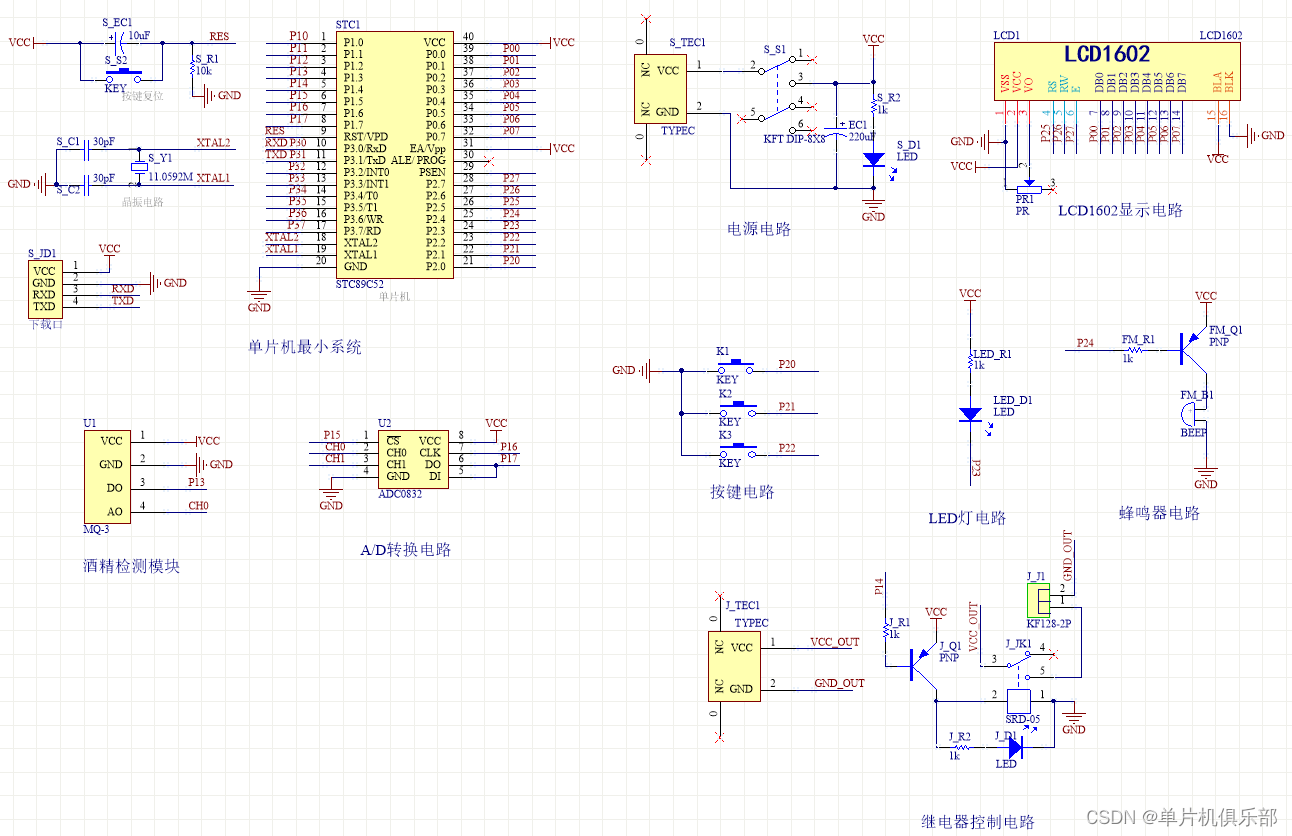The height and width of the screenshot is (836, 1292).
Task: Select the LED_R1 1k resistor symbol
Action: click(970, 360)
